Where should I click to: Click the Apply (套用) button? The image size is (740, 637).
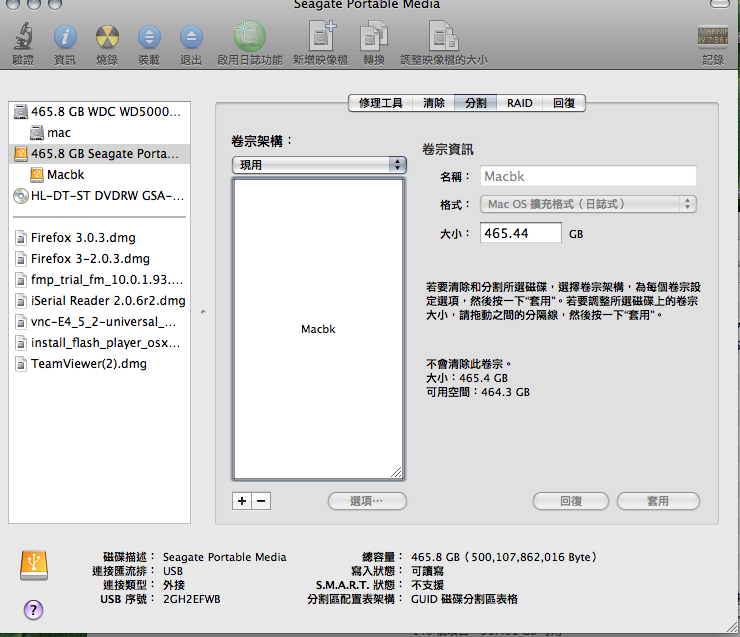[658, 501]
